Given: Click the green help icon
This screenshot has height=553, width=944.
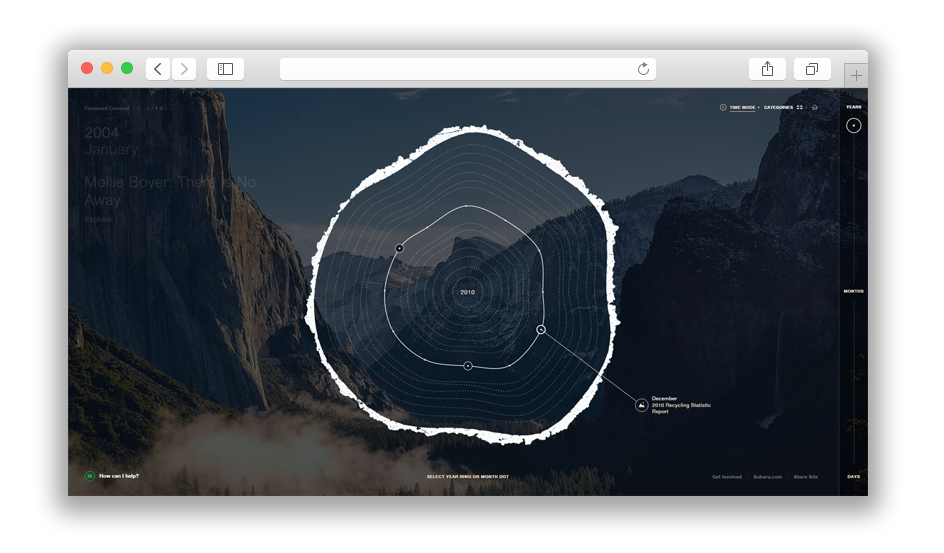Looking at the screenshot, I should coord(90,477).
